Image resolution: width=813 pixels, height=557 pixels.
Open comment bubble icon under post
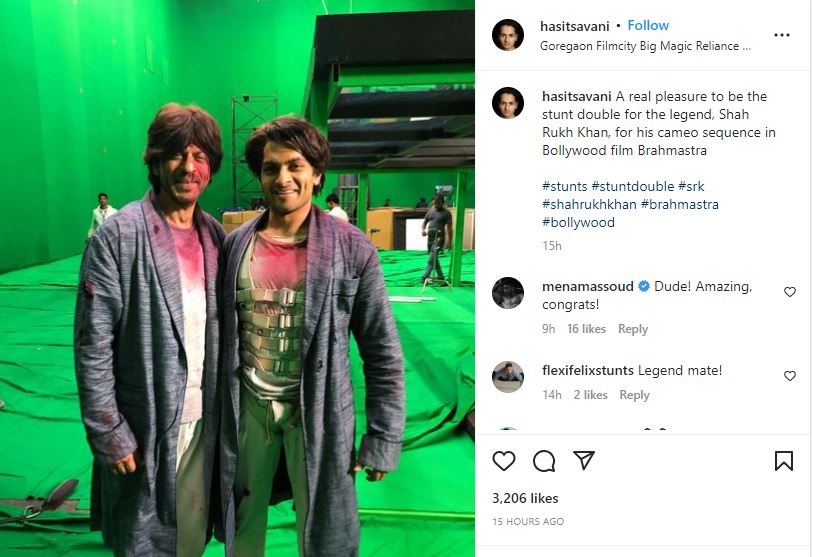click(544, 461)
